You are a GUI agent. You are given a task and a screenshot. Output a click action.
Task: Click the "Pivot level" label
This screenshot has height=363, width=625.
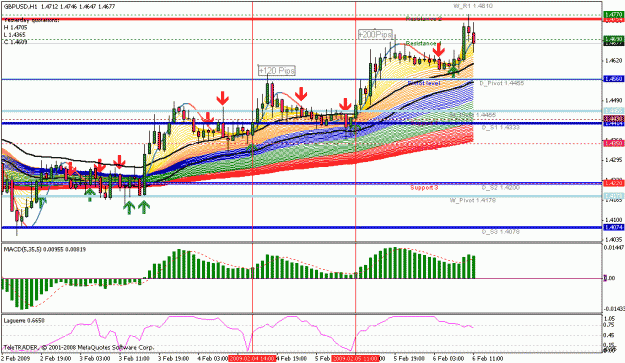point(424,83)
